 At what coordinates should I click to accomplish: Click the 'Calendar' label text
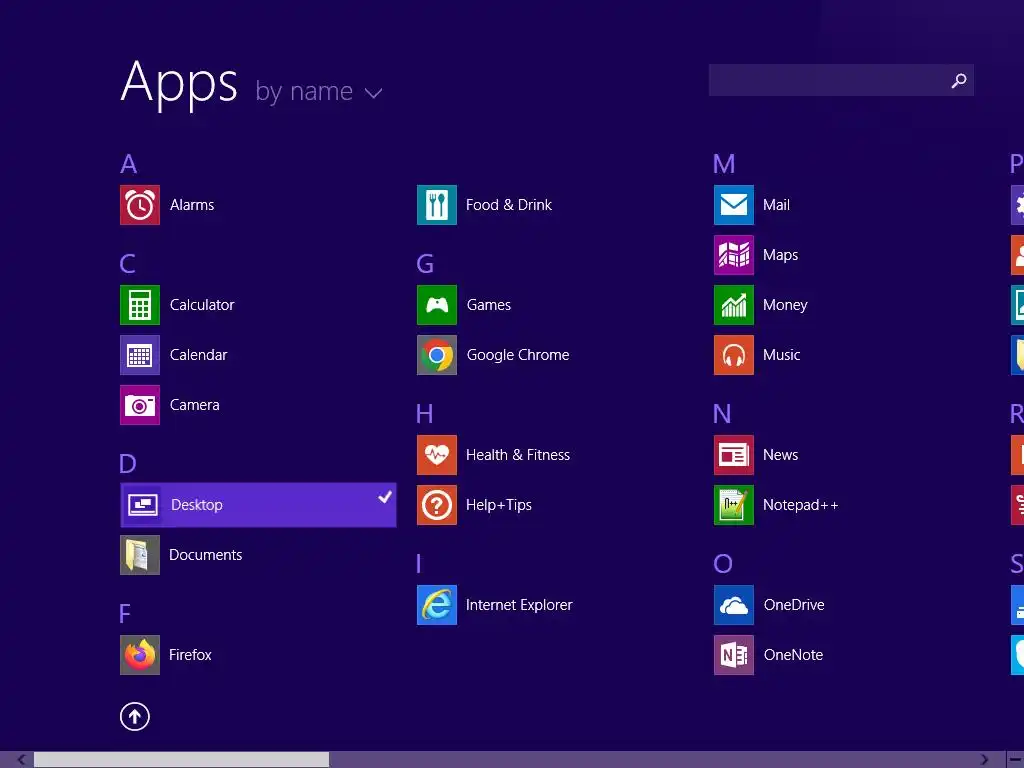click(199, 355)
